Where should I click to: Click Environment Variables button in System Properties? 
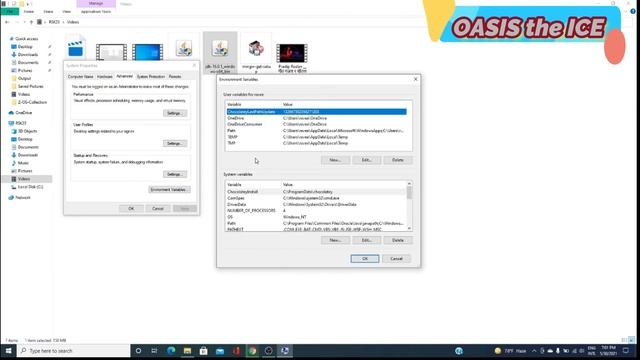(x=169, y=190)
